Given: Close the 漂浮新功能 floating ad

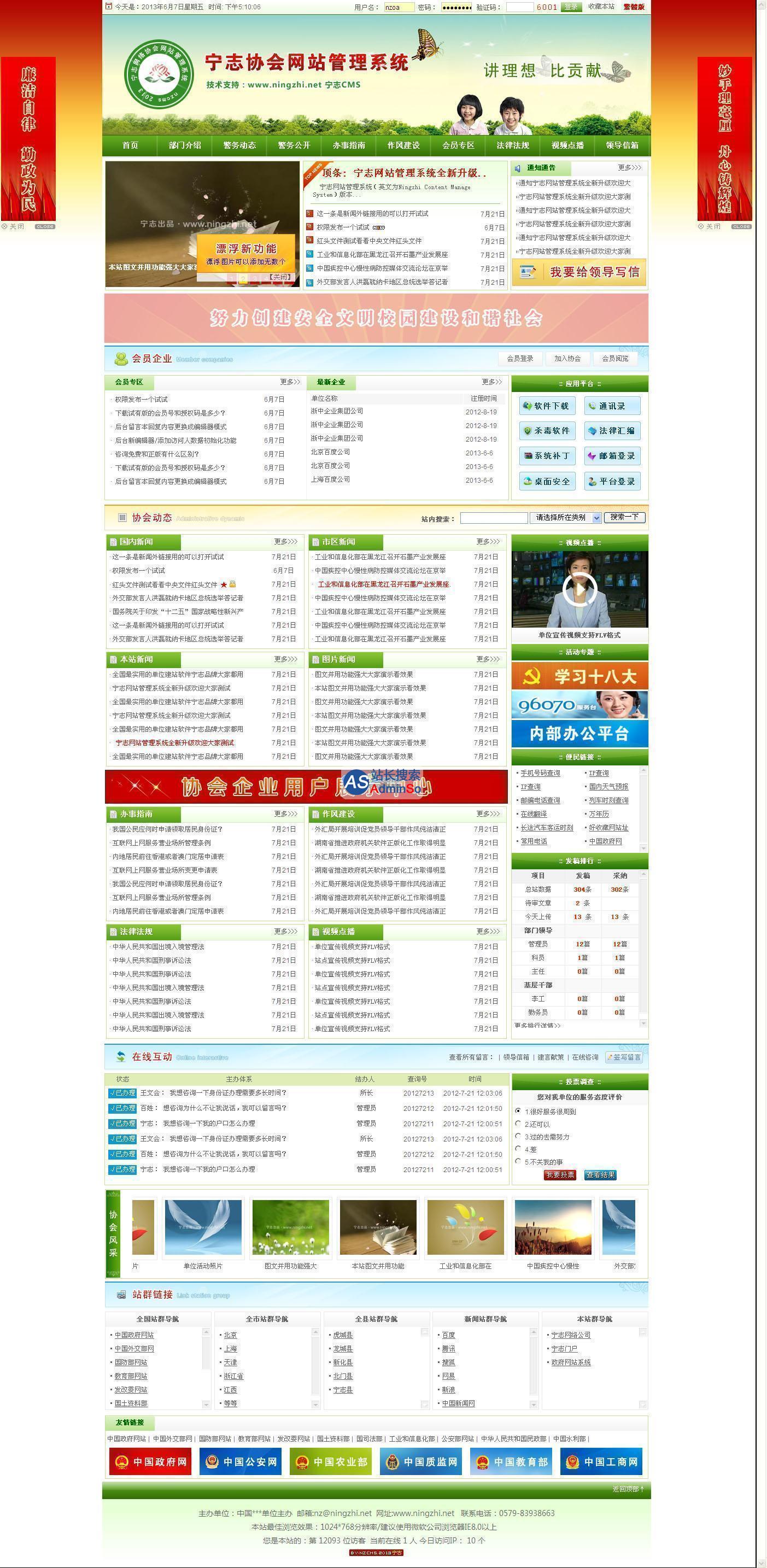Looking at the screenshot, I should [x=280, y=277].
